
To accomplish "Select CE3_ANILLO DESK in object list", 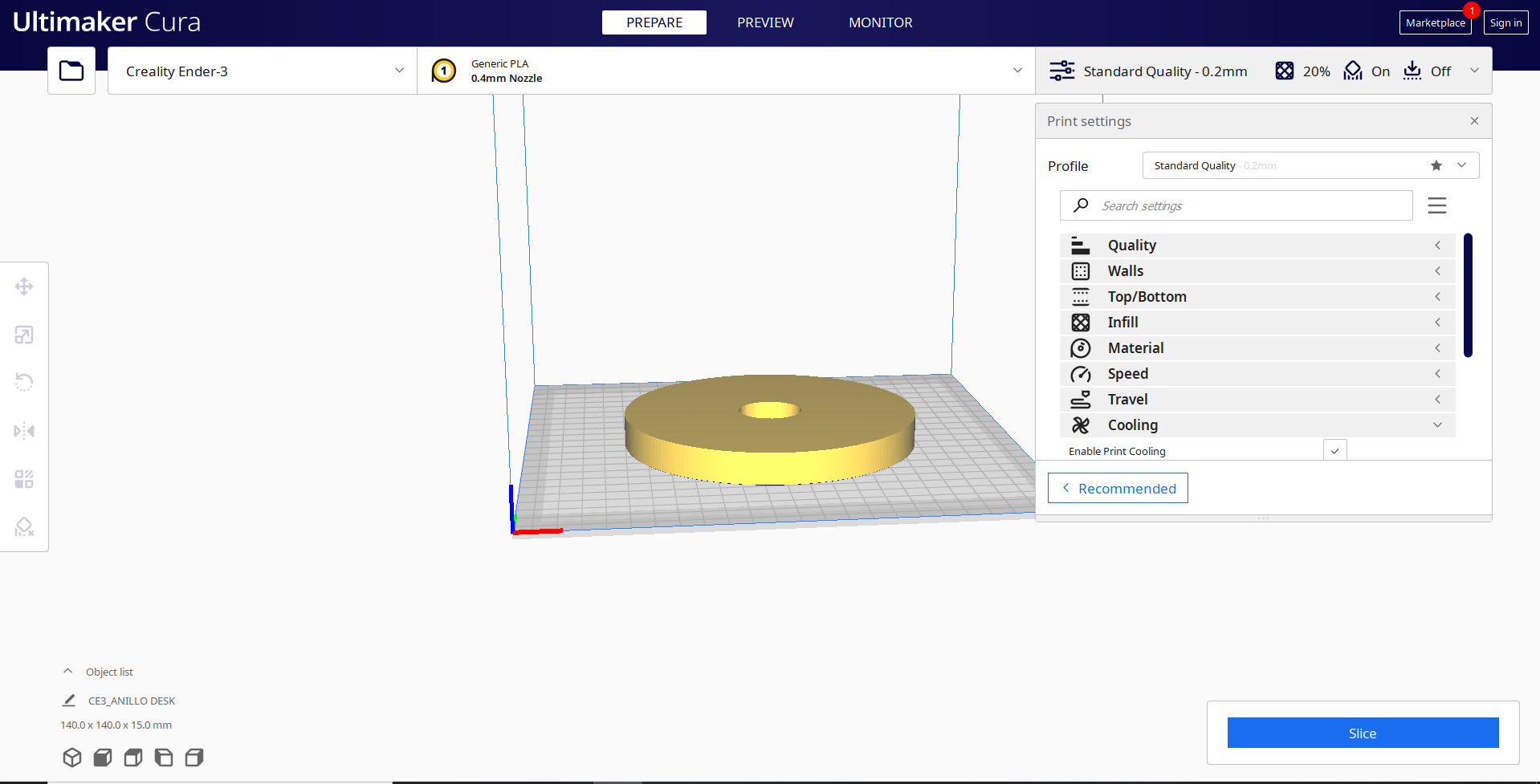I will tap(132, 701).
